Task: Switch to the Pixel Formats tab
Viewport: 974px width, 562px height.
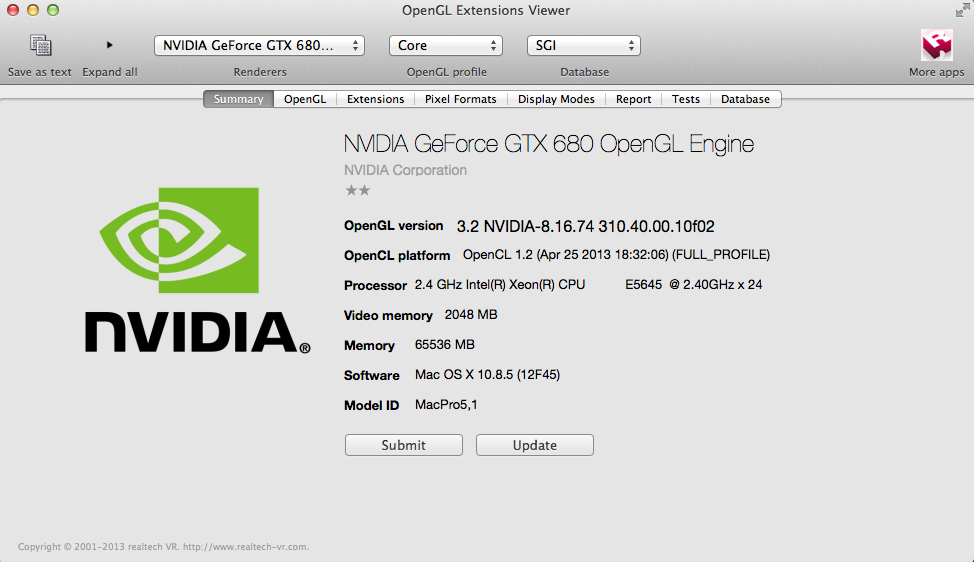Action: [x=461, y=99]
